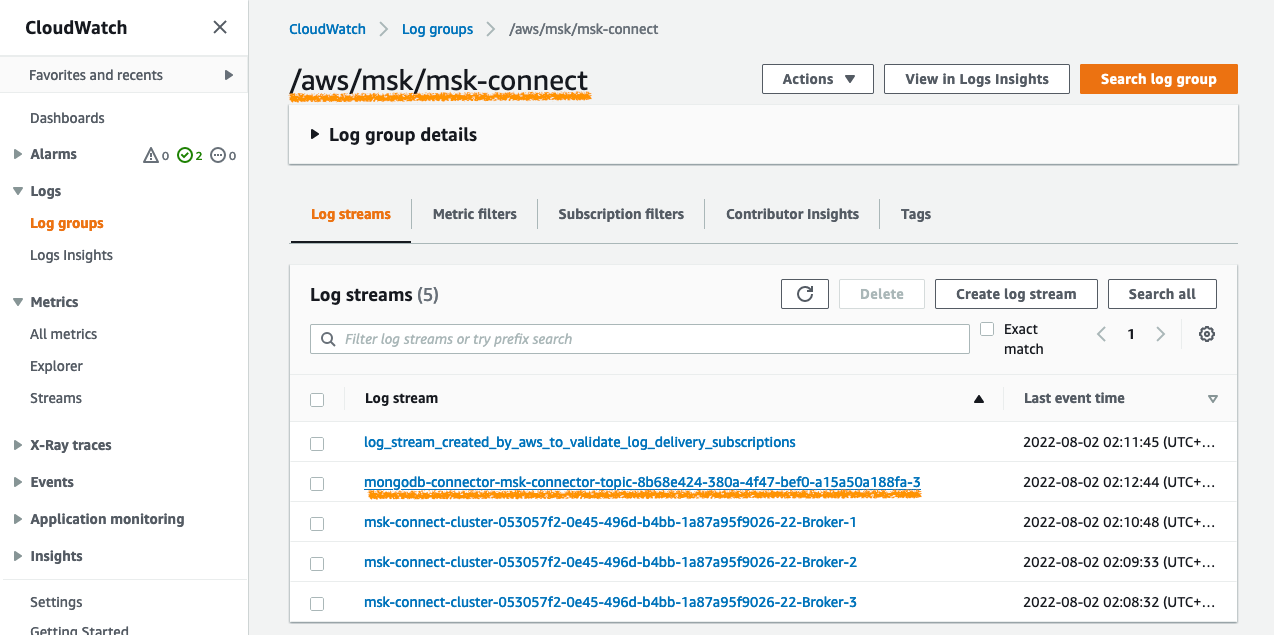Select checkbox for log_stream_created_by_aws row
The width and height of the screenshot is (1274, 635).
(317, 443)
